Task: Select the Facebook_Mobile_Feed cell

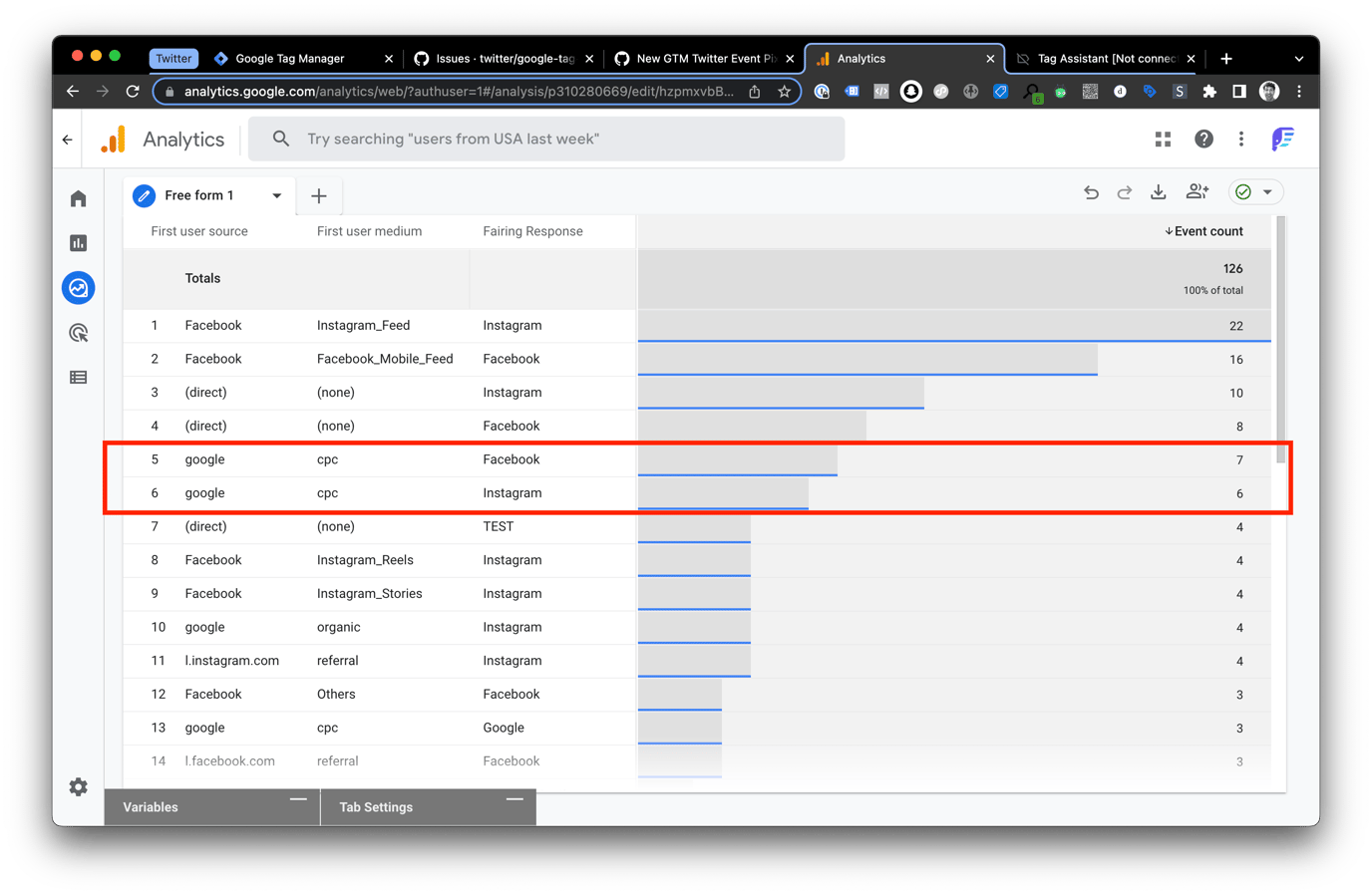Action: coord(385,360)
